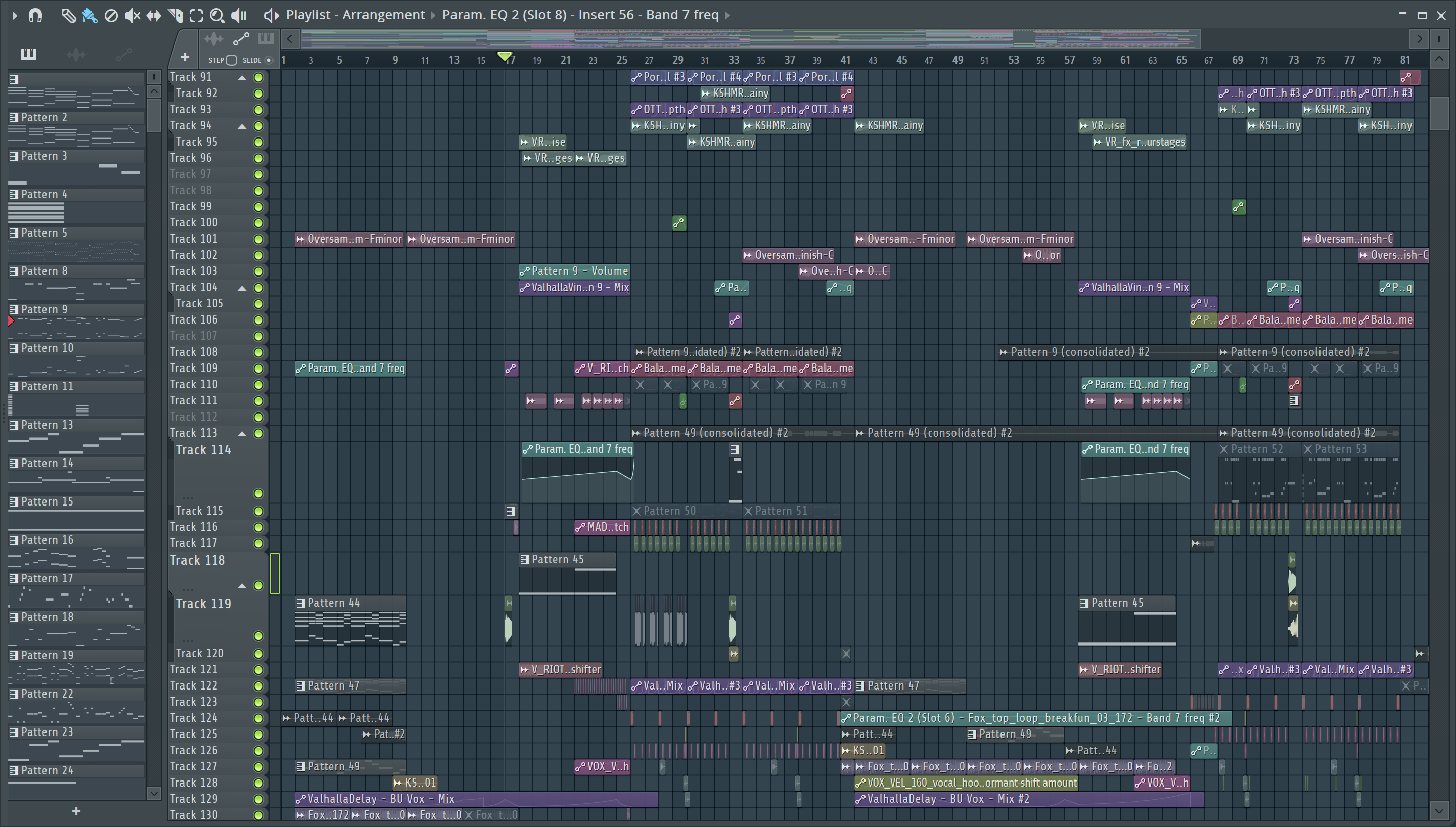Click playlist vertical scrollbar thumb
This screenshot has height=827, width=1456.
pyautogui.click(x=1438, y=114)
